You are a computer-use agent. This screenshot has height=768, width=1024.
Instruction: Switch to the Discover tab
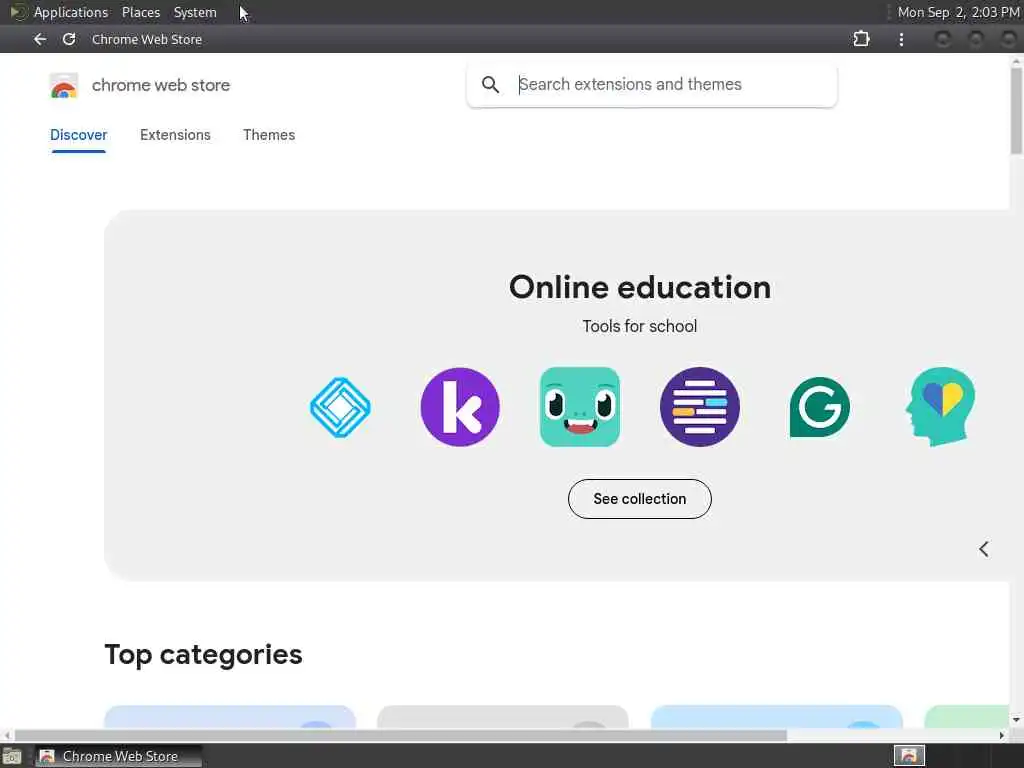point(78,135)
